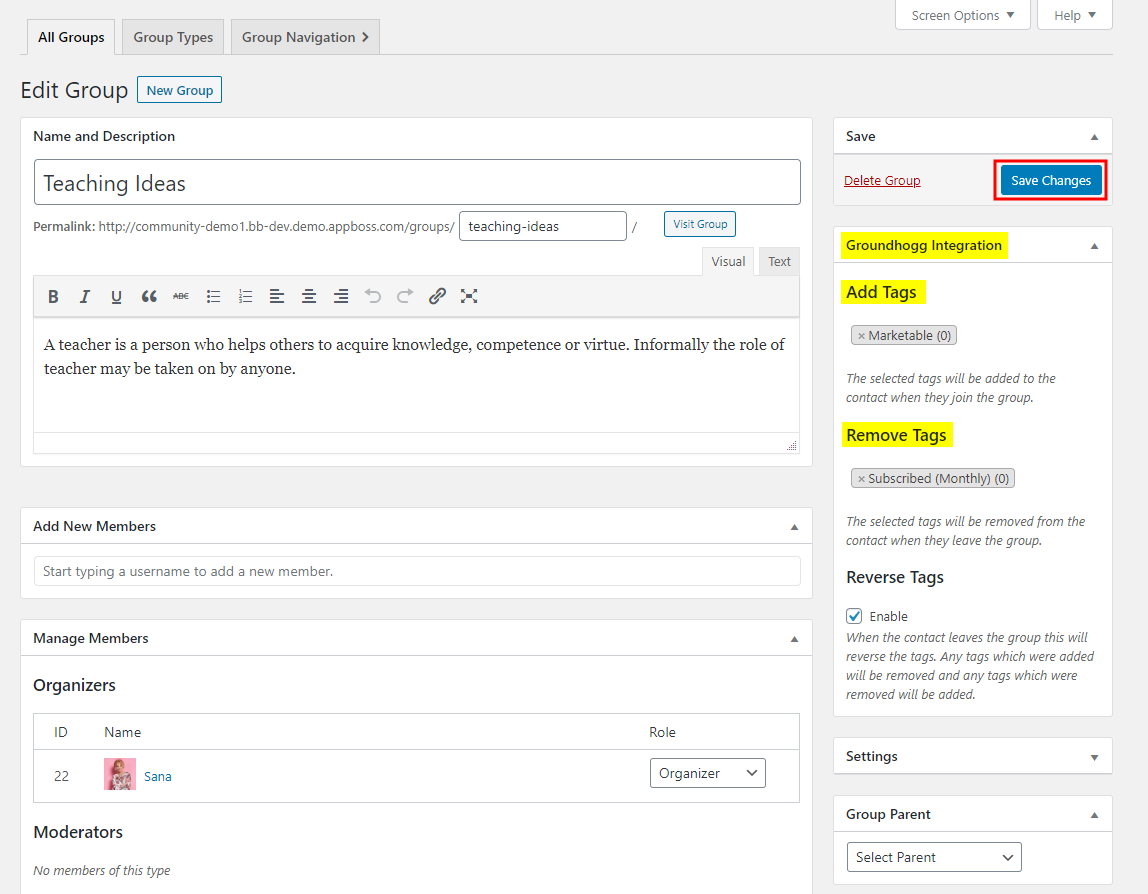Open the Organizer role dropdown for Sana
This screenshot has height=894, width=1148.
click(x=707, y=772)
